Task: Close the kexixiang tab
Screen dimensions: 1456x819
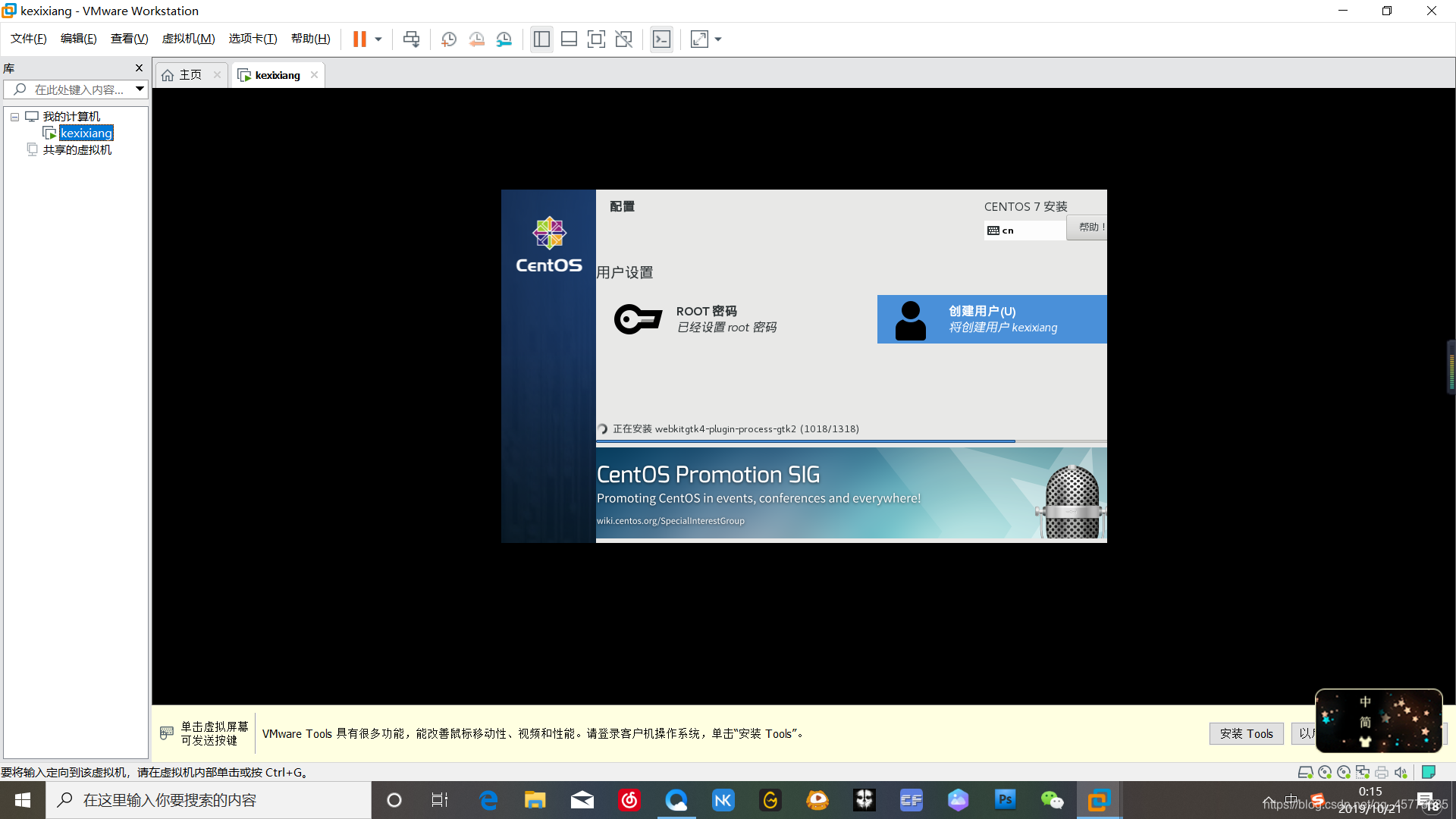Action: click(314, 75)
